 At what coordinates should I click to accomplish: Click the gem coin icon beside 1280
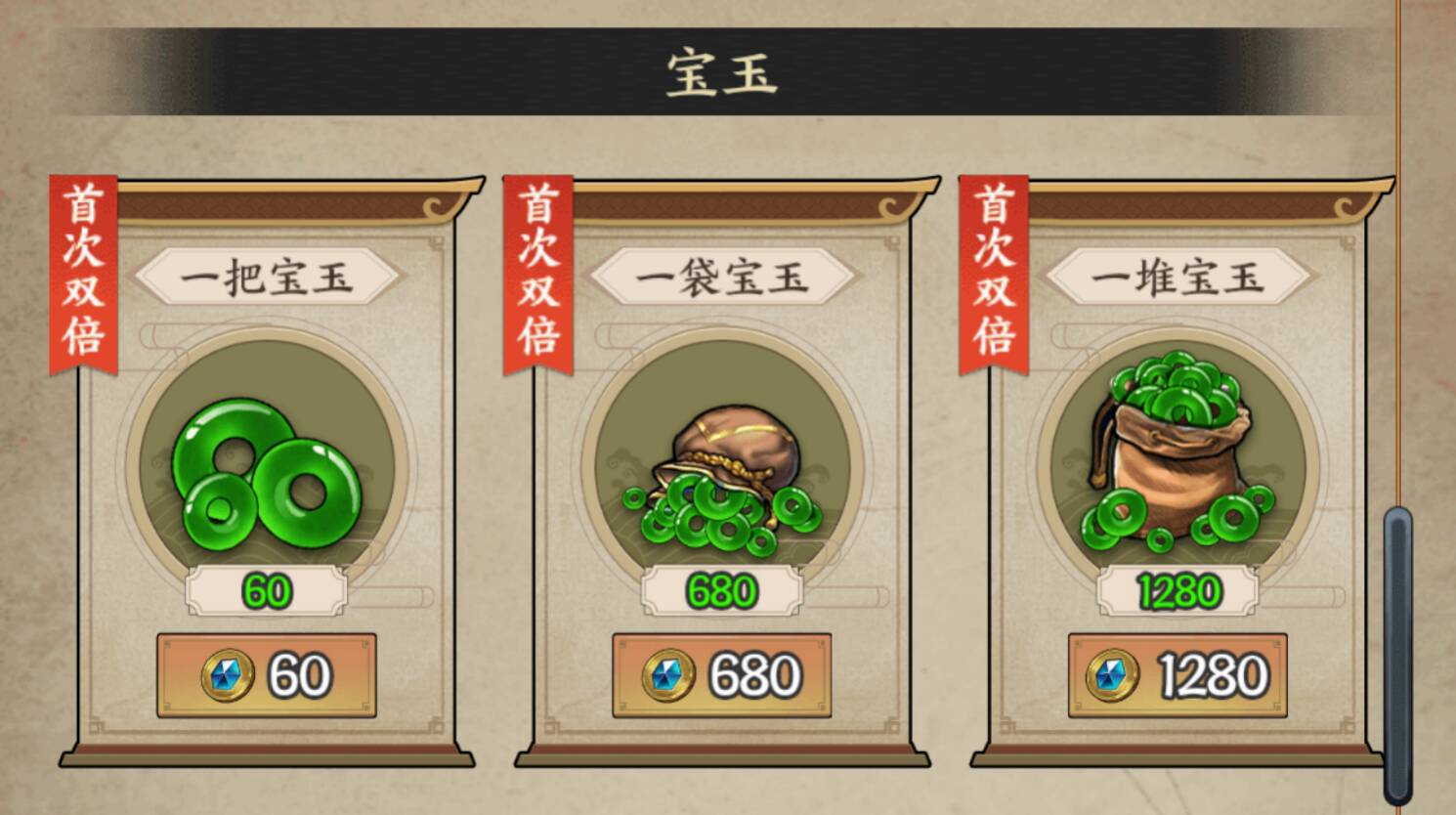[x=1111, y=675]
